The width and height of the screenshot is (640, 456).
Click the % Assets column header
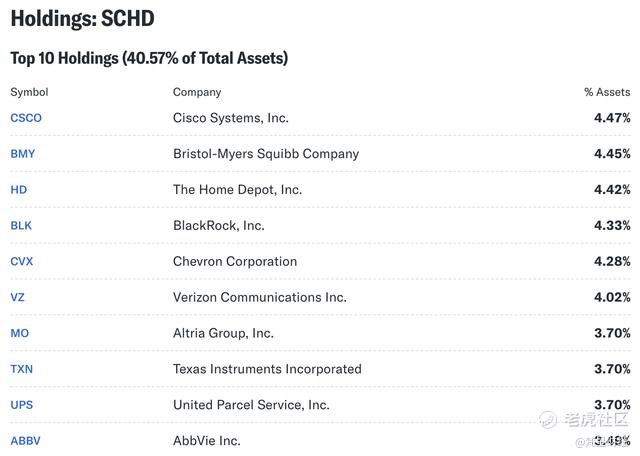[607, 92]
